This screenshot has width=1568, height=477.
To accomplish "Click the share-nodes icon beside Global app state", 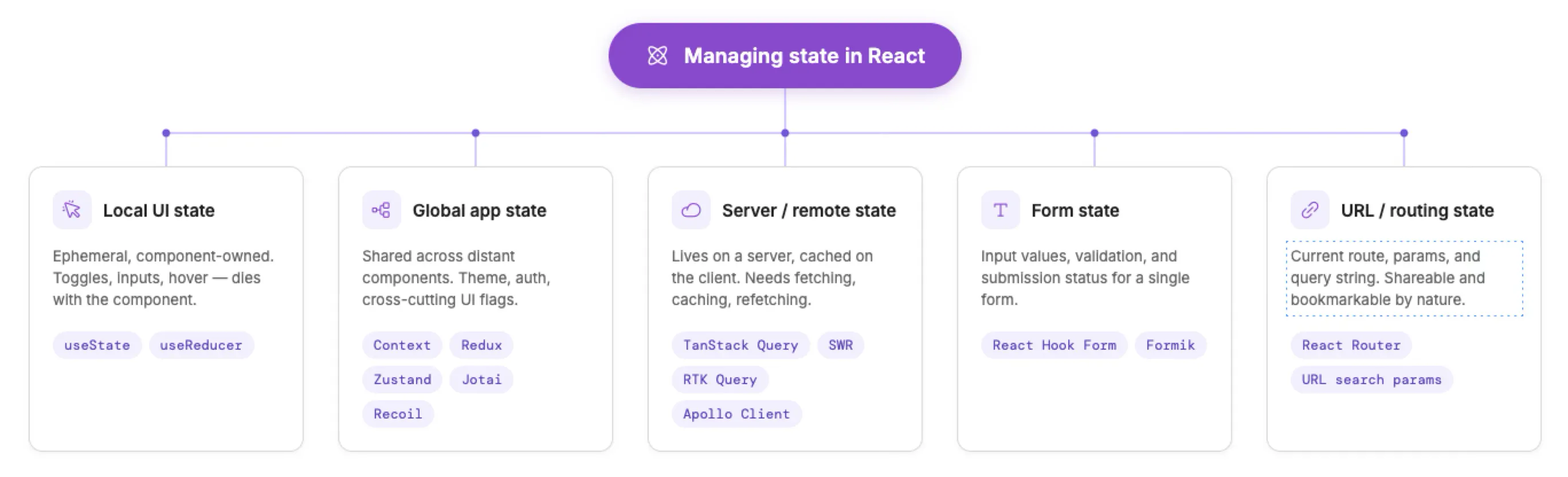I will pyautogui.click(x=382, y=210).
